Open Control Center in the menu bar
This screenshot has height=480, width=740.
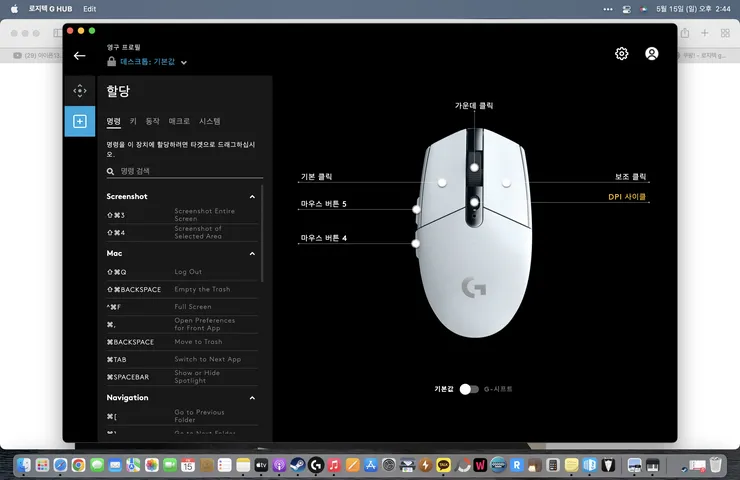[626, 9]
